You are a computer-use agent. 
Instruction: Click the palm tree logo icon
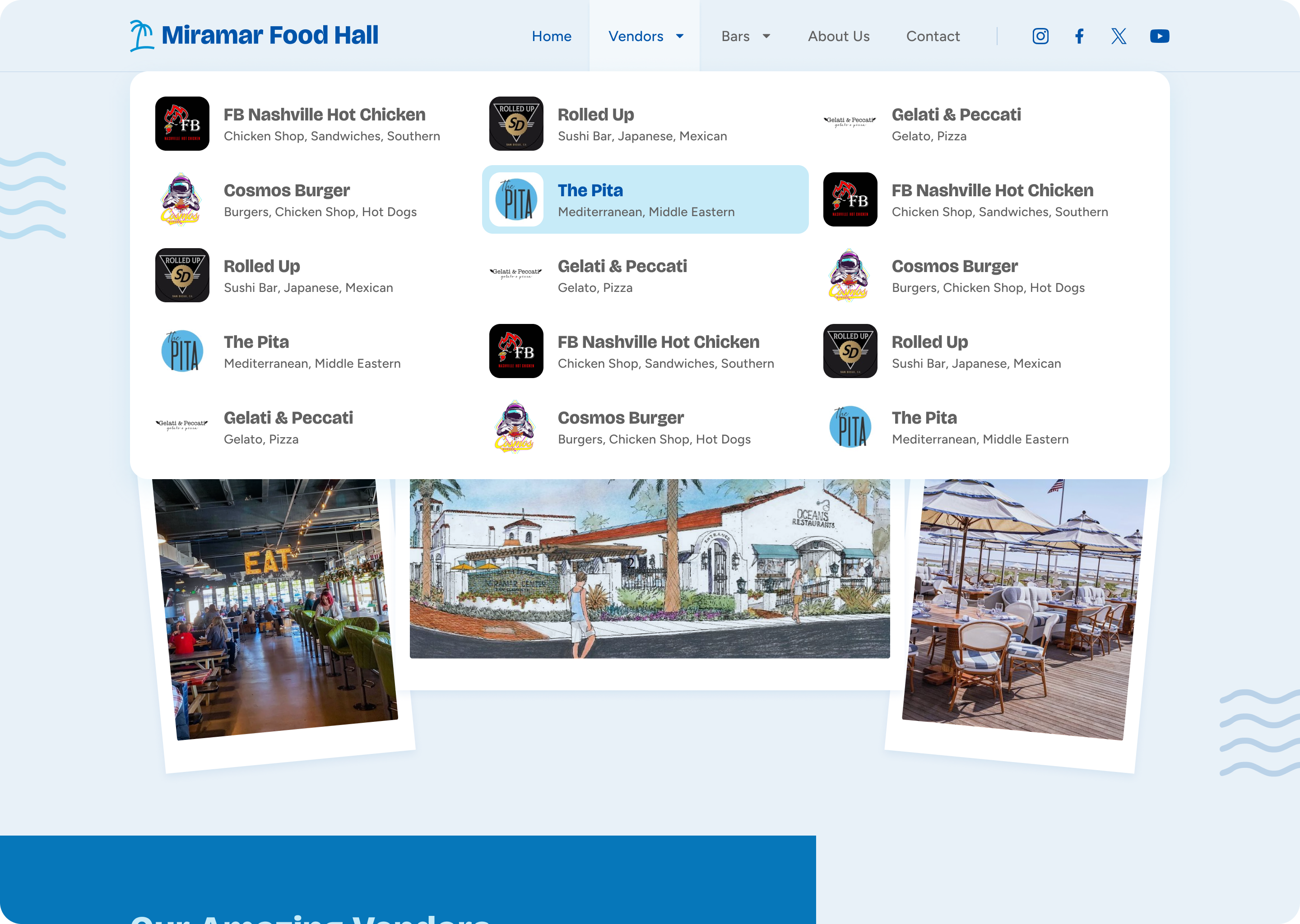[141, 36]
